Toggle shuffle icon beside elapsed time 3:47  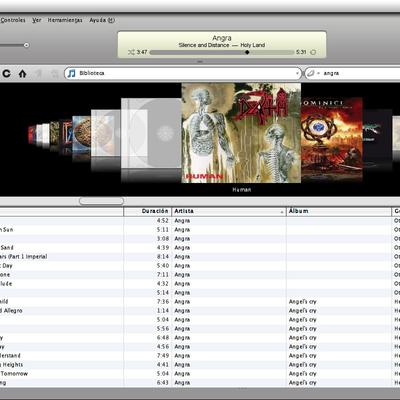click(x=131, y=52)
